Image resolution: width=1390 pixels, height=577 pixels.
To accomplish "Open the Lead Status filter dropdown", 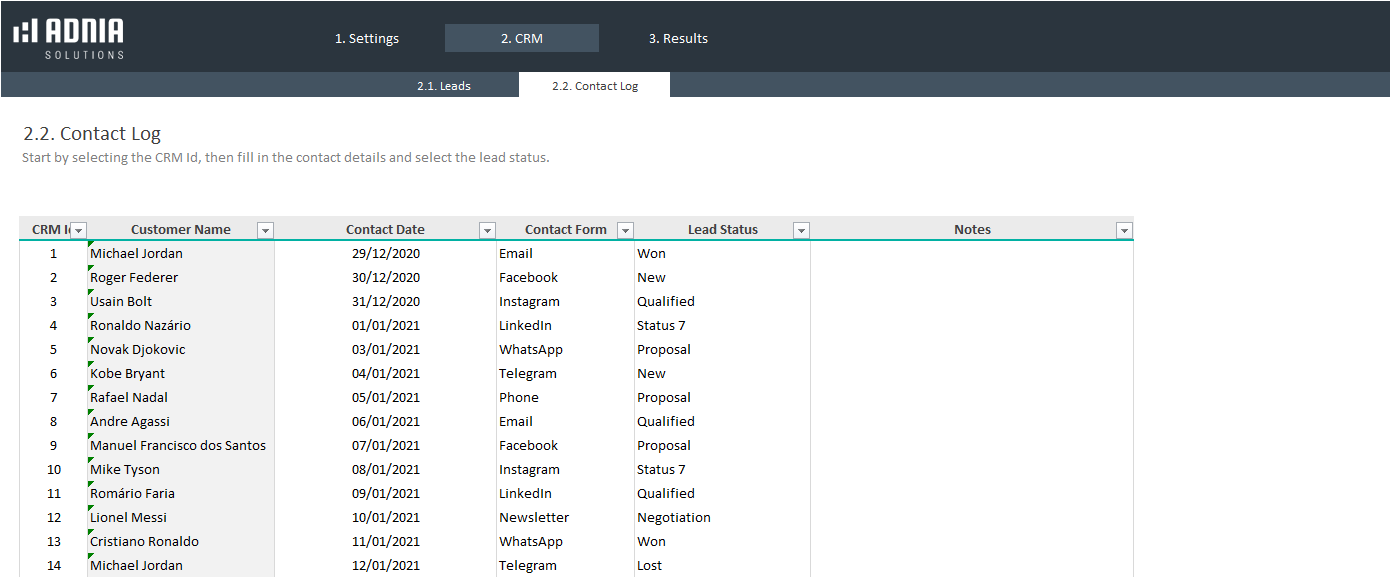I will click(x=801, y=231).
